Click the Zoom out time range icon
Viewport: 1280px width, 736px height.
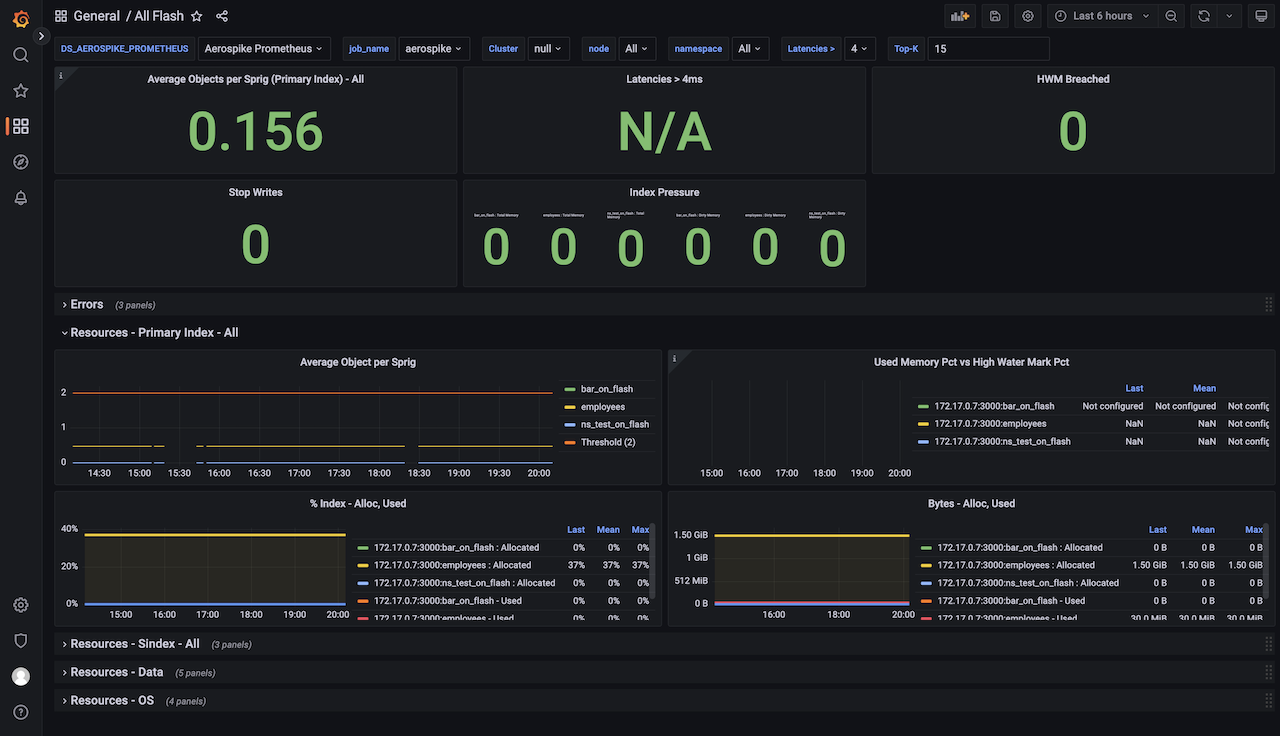click(1171, 16)
